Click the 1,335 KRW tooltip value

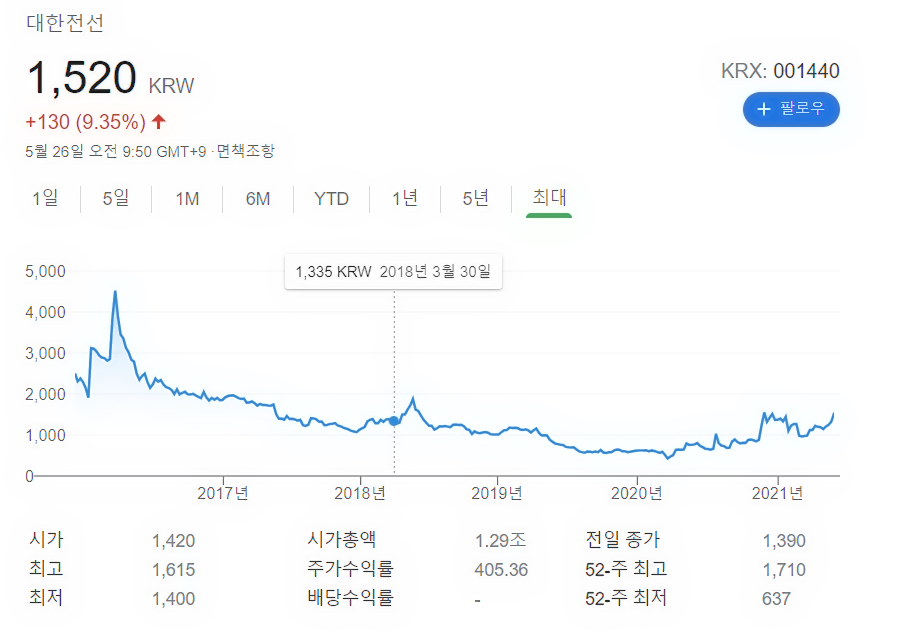point(333,271)
